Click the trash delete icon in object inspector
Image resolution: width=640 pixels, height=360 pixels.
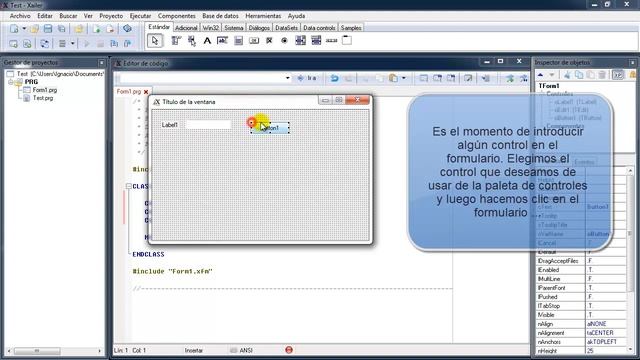click(602, 75)
